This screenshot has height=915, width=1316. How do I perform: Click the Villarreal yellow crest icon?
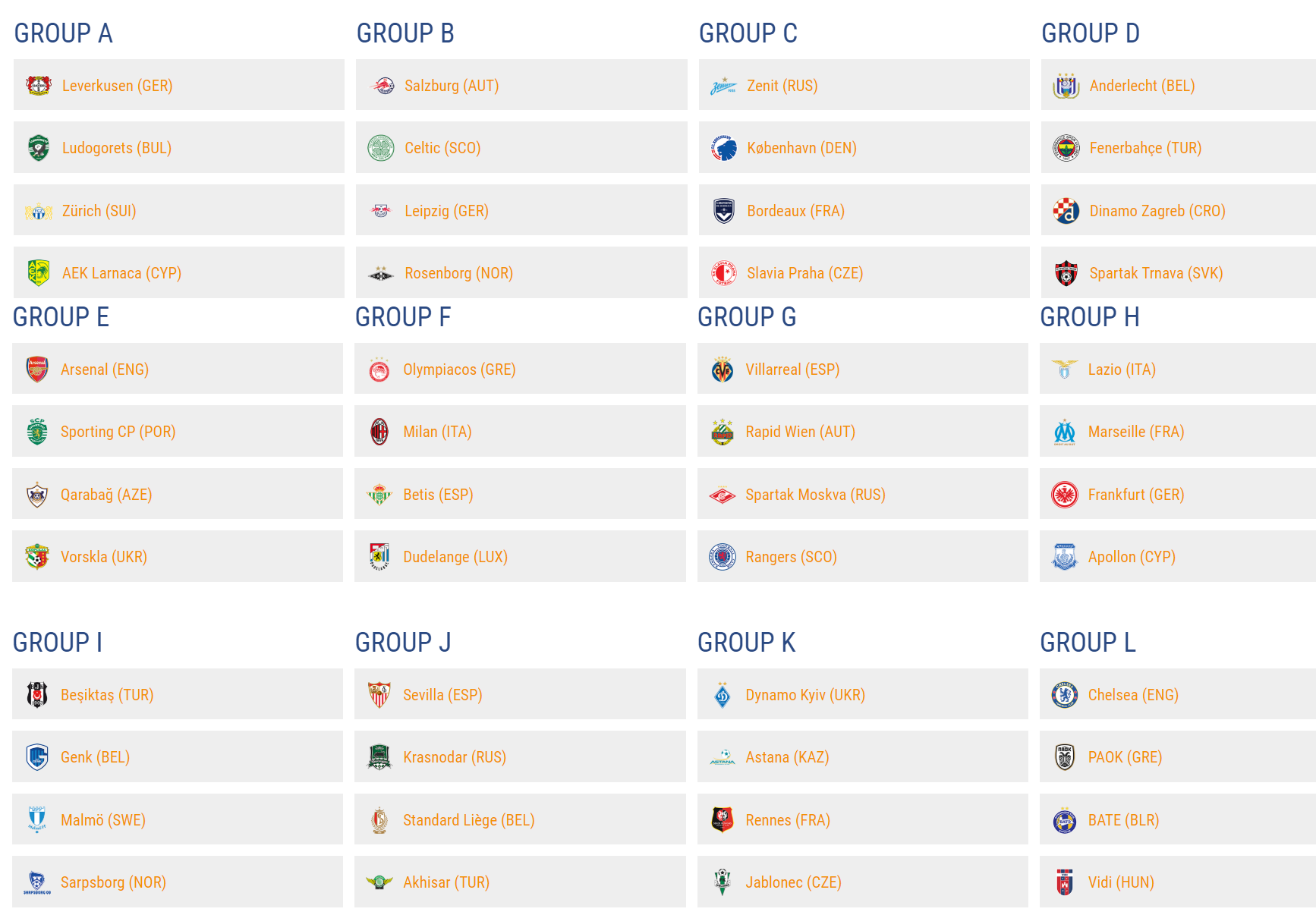point(723,369)
